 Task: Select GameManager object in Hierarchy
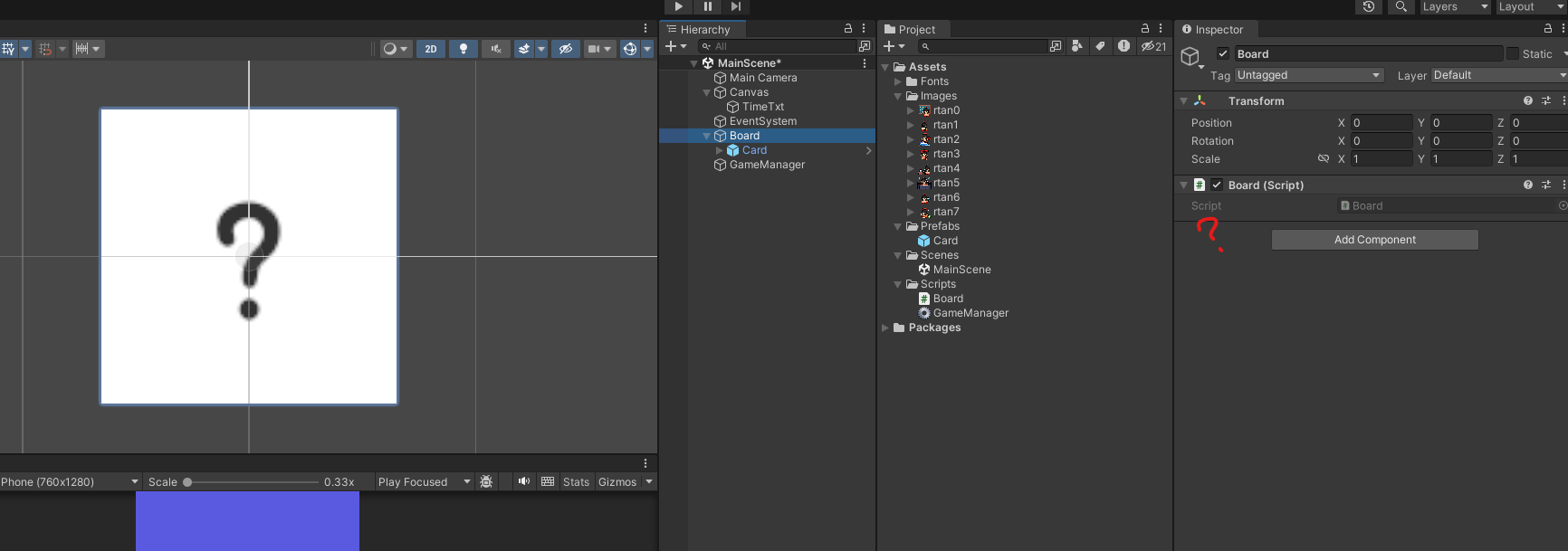pyautogui.click(x=767, y=165)
